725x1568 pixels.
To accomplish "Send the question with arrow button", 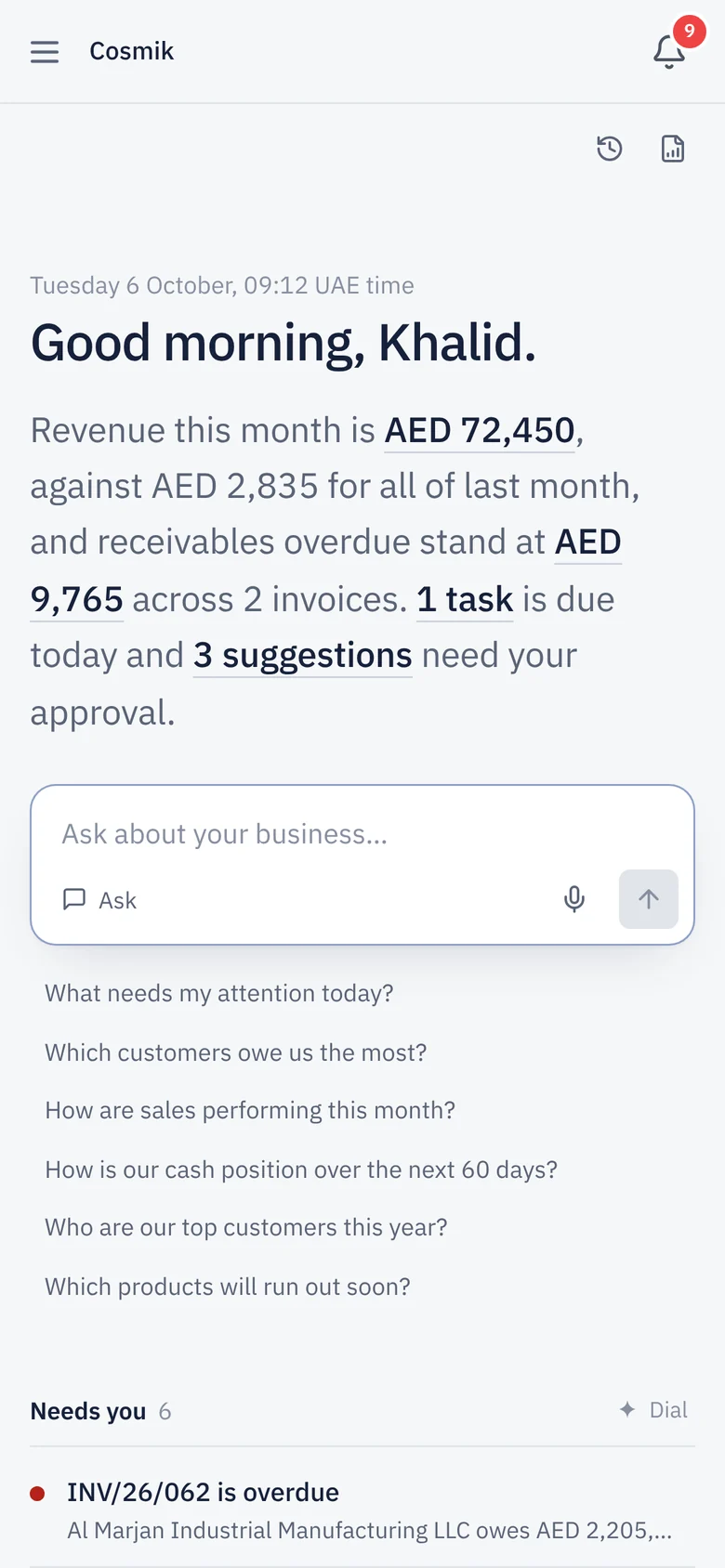I will pos(649,899).
